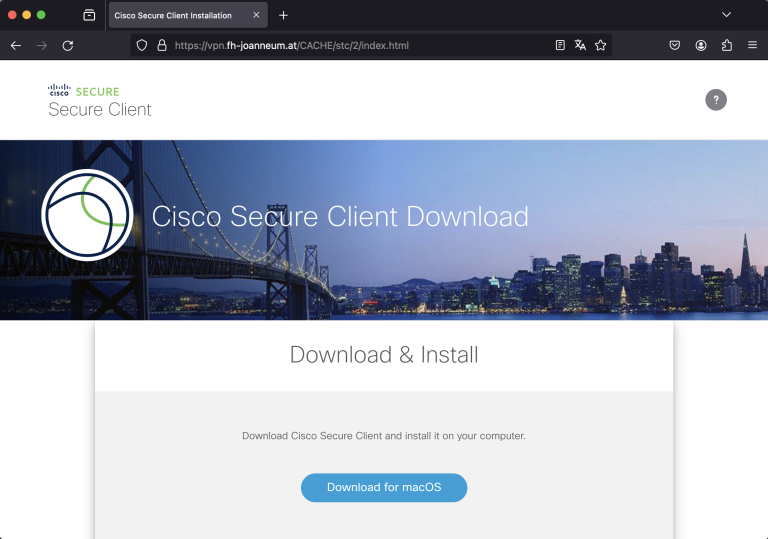
Task: Expand the list all tabs chevron
Action: click(727, 15)
